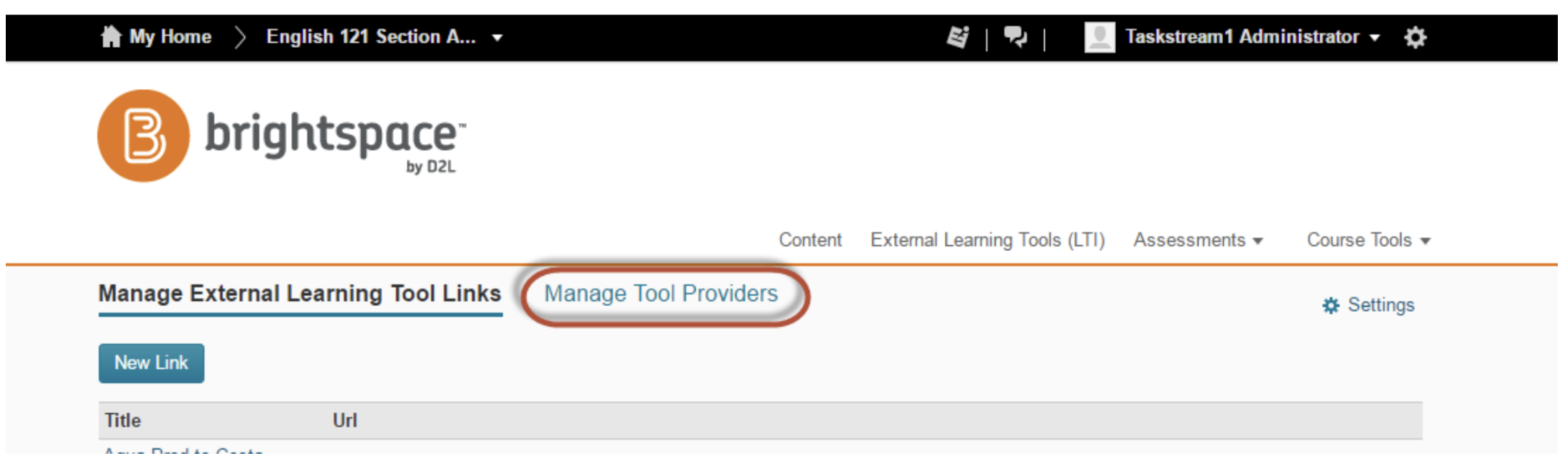The image size is (1568, 464).
Task: Click the New Link button
Action: coord(151,362)
